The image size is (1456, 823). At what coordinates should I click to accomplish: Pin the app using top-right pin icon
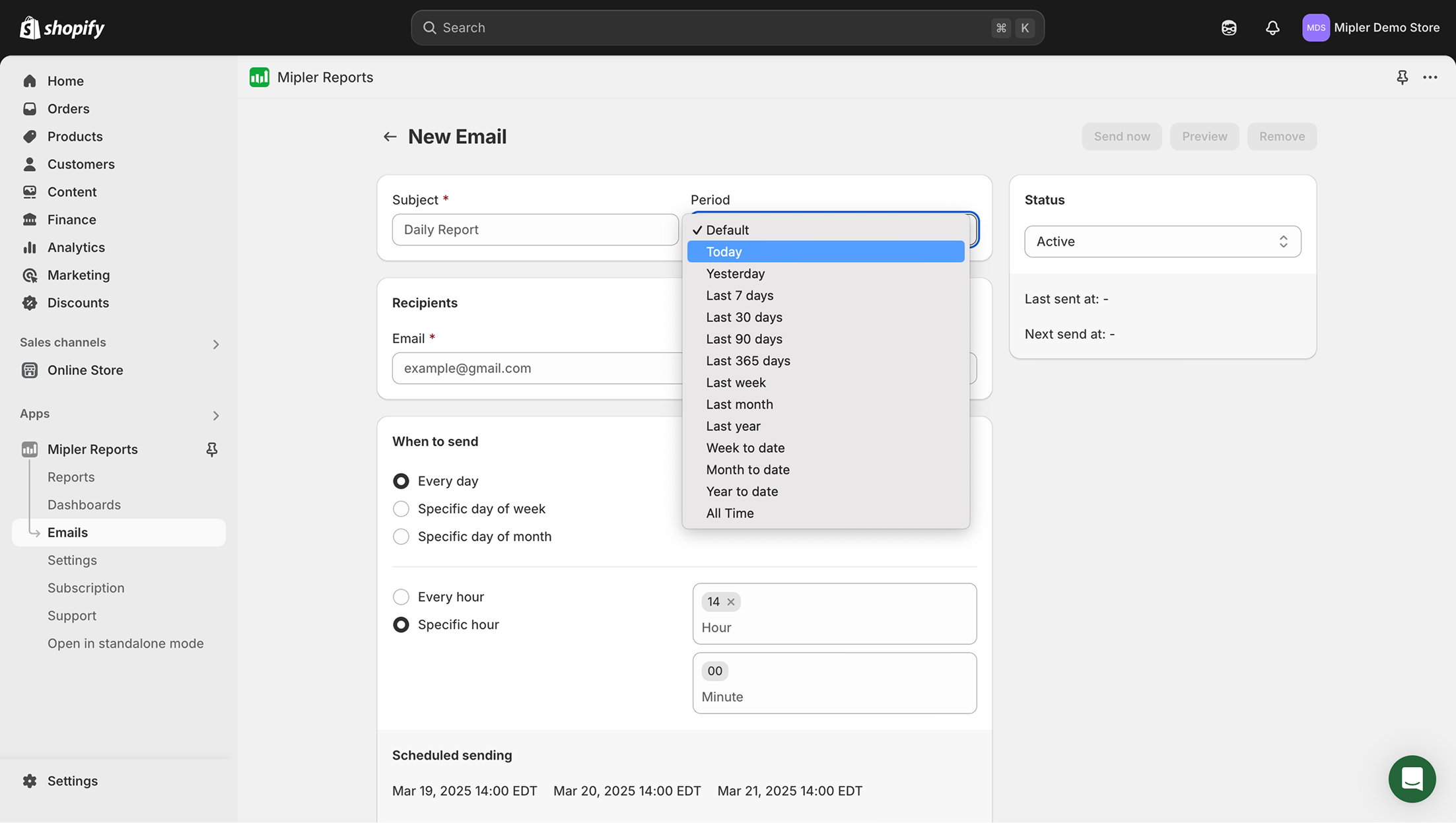pos(1403,77)
